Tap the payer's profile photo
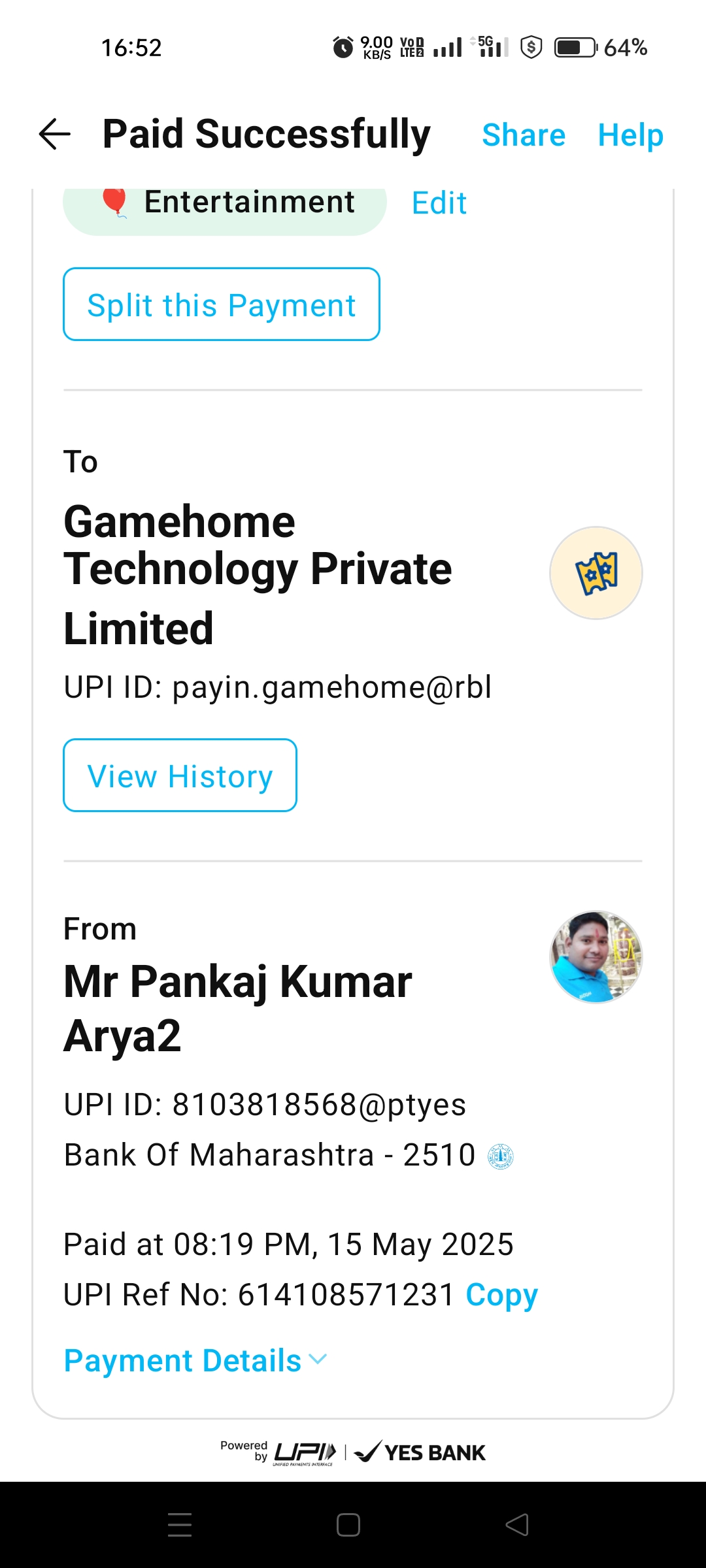Viewport: 706px width, 1568px height. (x=596, y=957)
